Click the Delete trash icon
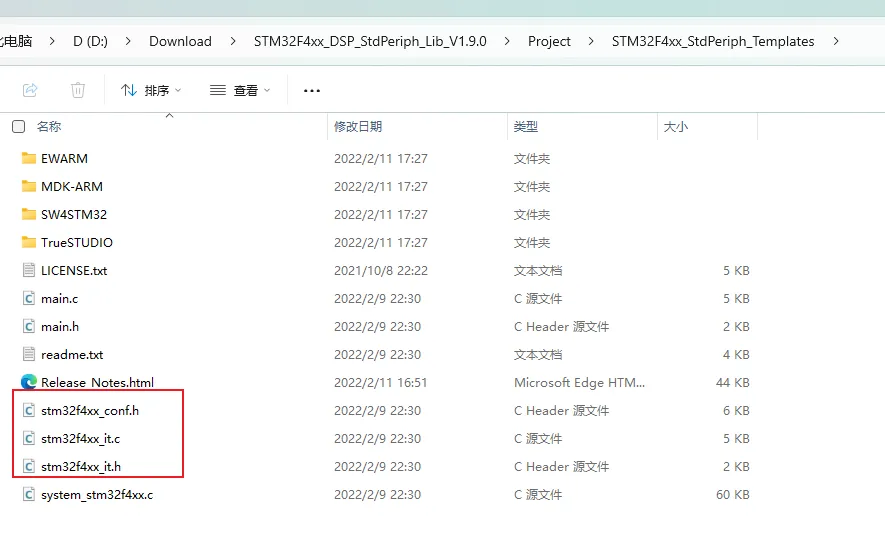 point(78,90)
